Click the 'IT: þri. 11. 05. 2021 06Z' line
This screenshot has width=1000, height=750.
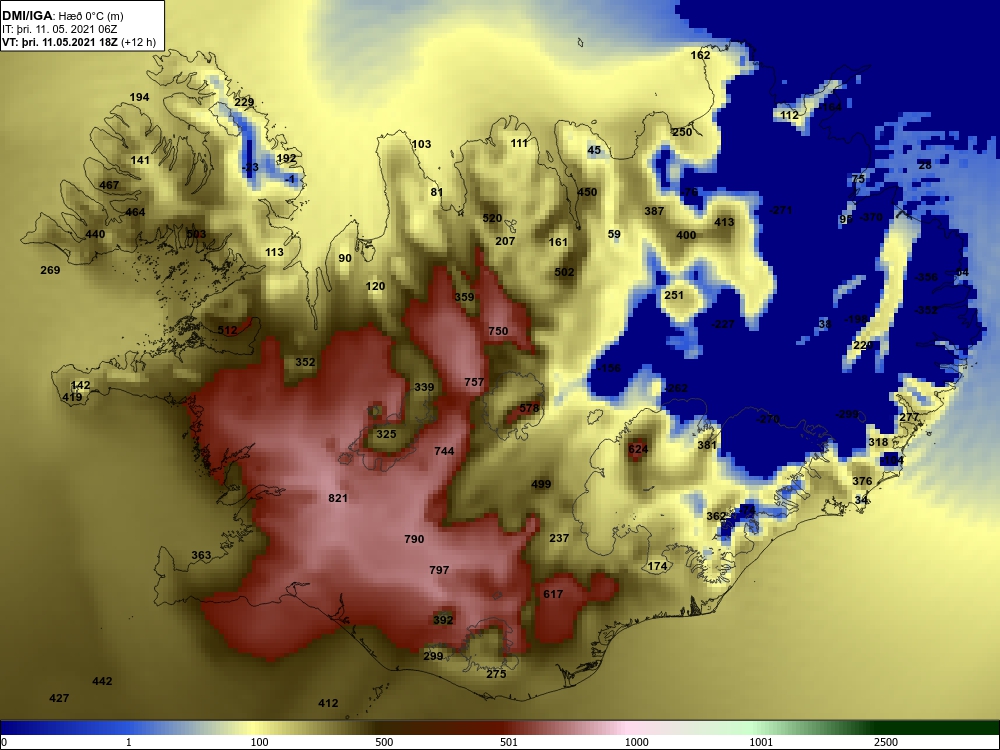(x=59, y=29)
